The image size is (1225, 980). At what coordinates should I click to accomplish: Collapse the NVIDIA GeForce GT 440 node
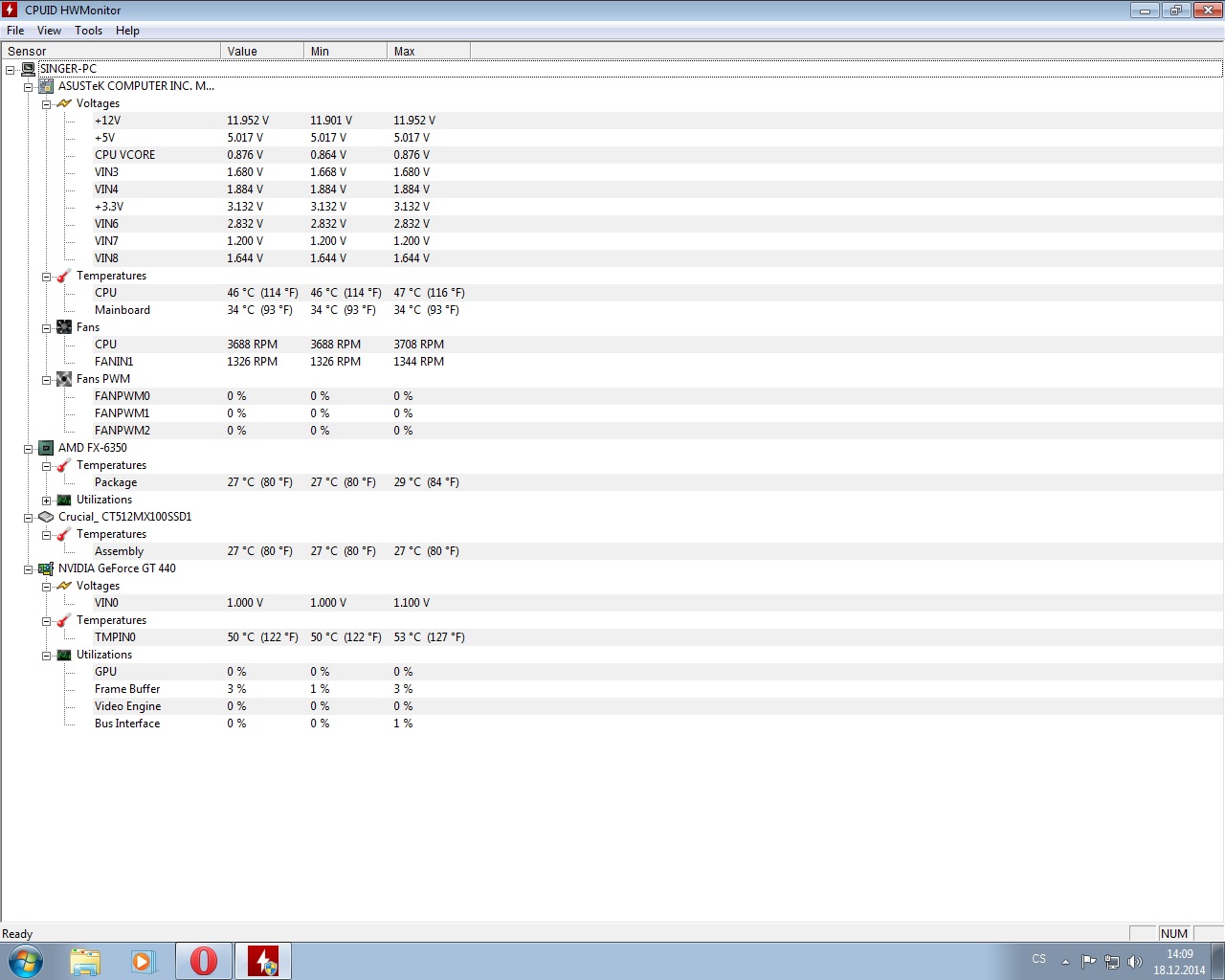[x=28, y=569]
